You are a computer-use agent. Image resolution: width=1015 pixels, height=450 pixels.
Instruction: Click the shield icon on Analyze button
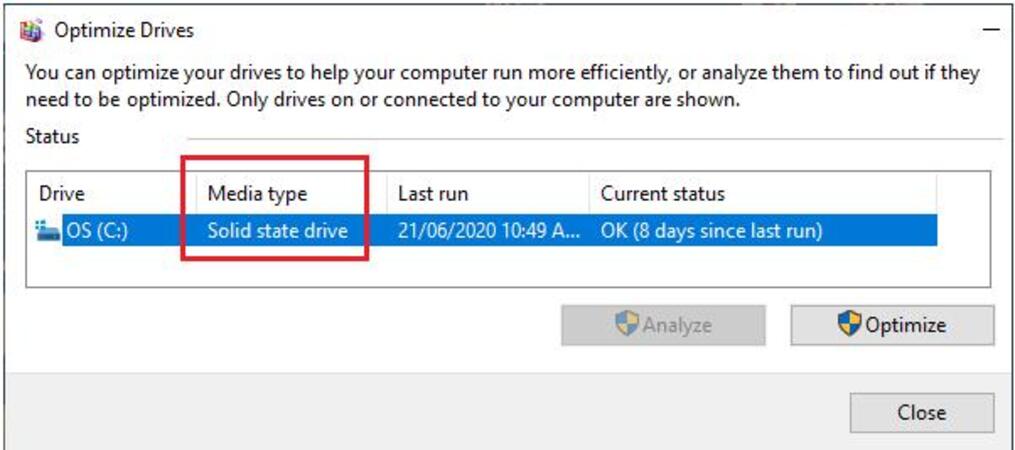(627, 324)
